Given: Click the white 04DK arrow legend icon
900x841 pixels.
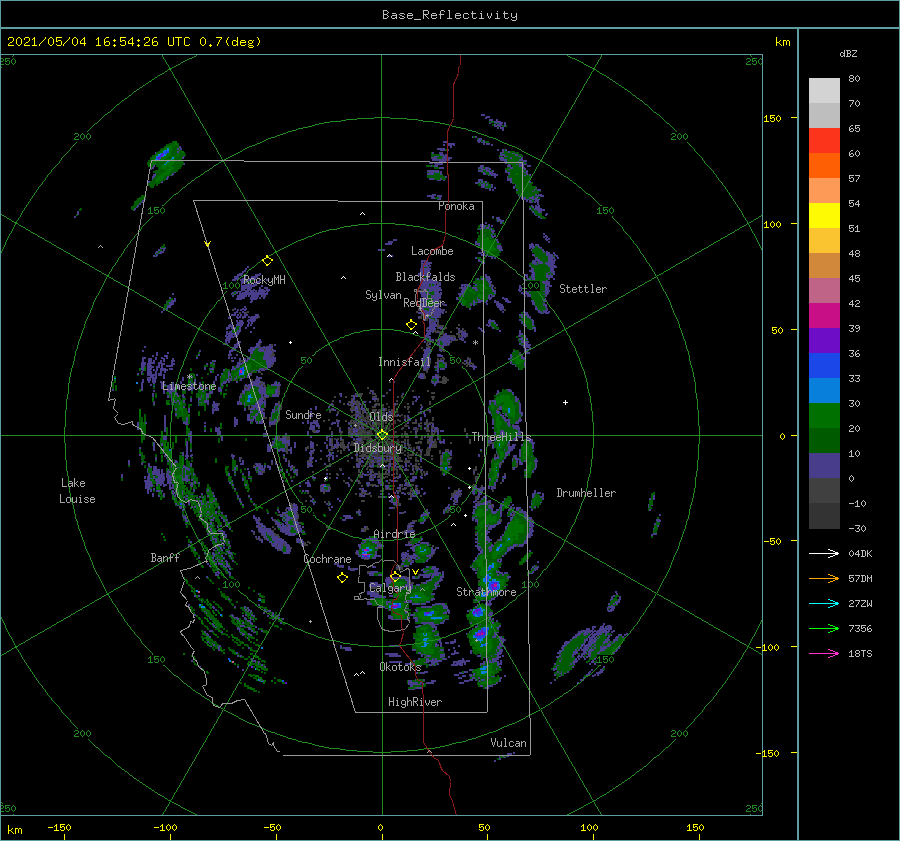Looking at the screenshot, I should click(x=824, y=553).
